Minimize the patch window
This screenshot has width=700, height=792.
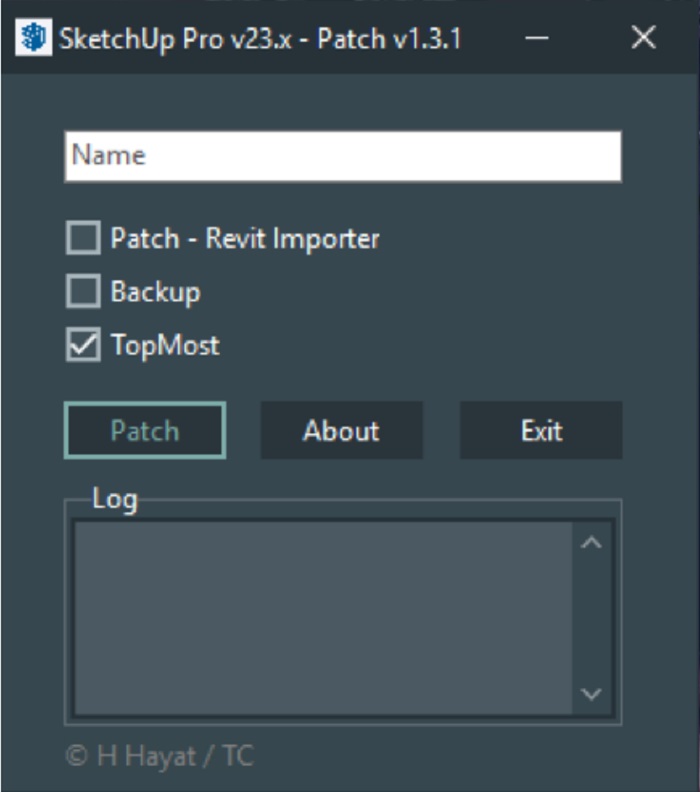click(x=537, y=38)
